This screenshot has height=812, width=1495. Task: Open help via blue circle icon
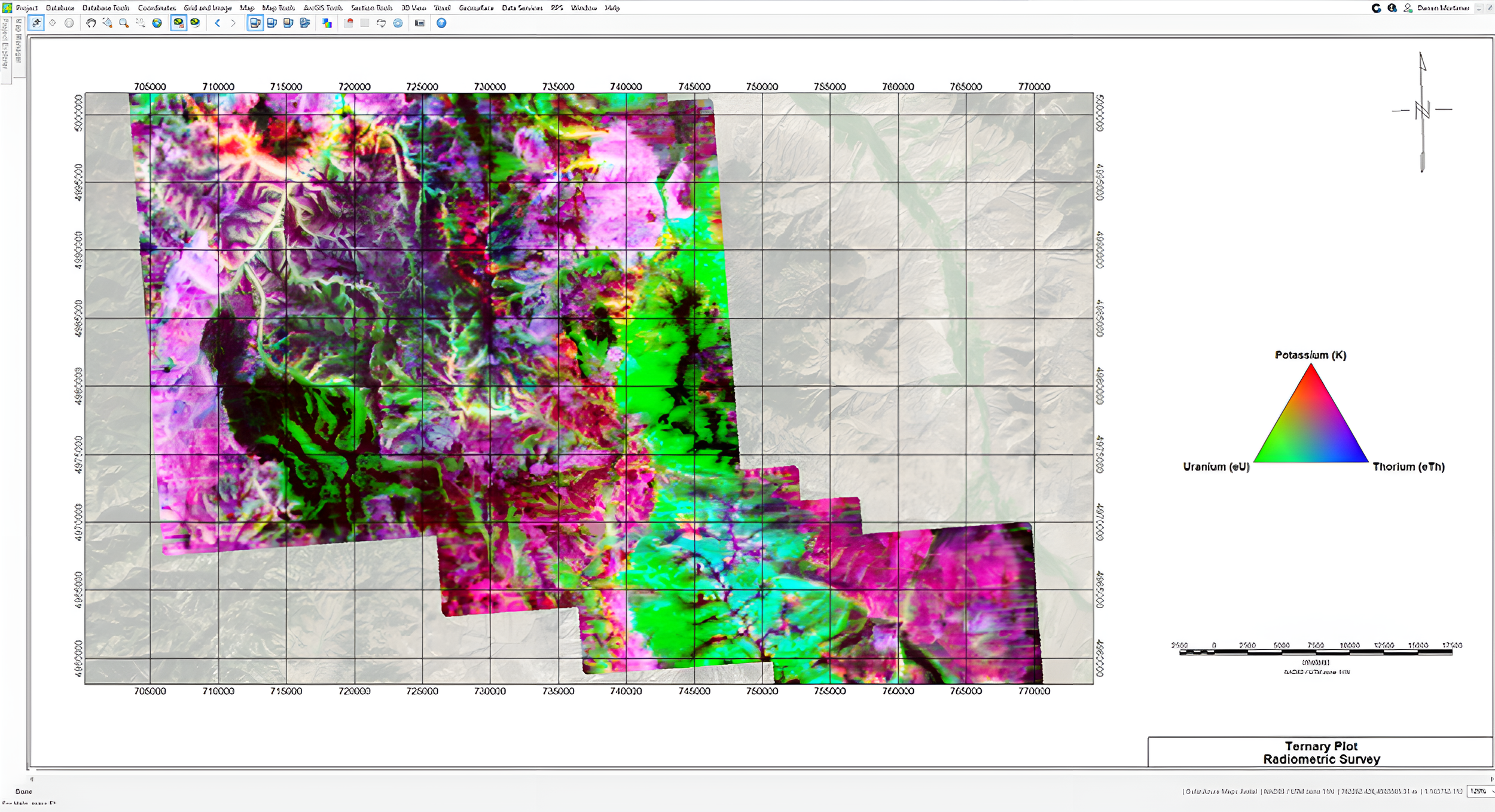click(x=441, y=23)
